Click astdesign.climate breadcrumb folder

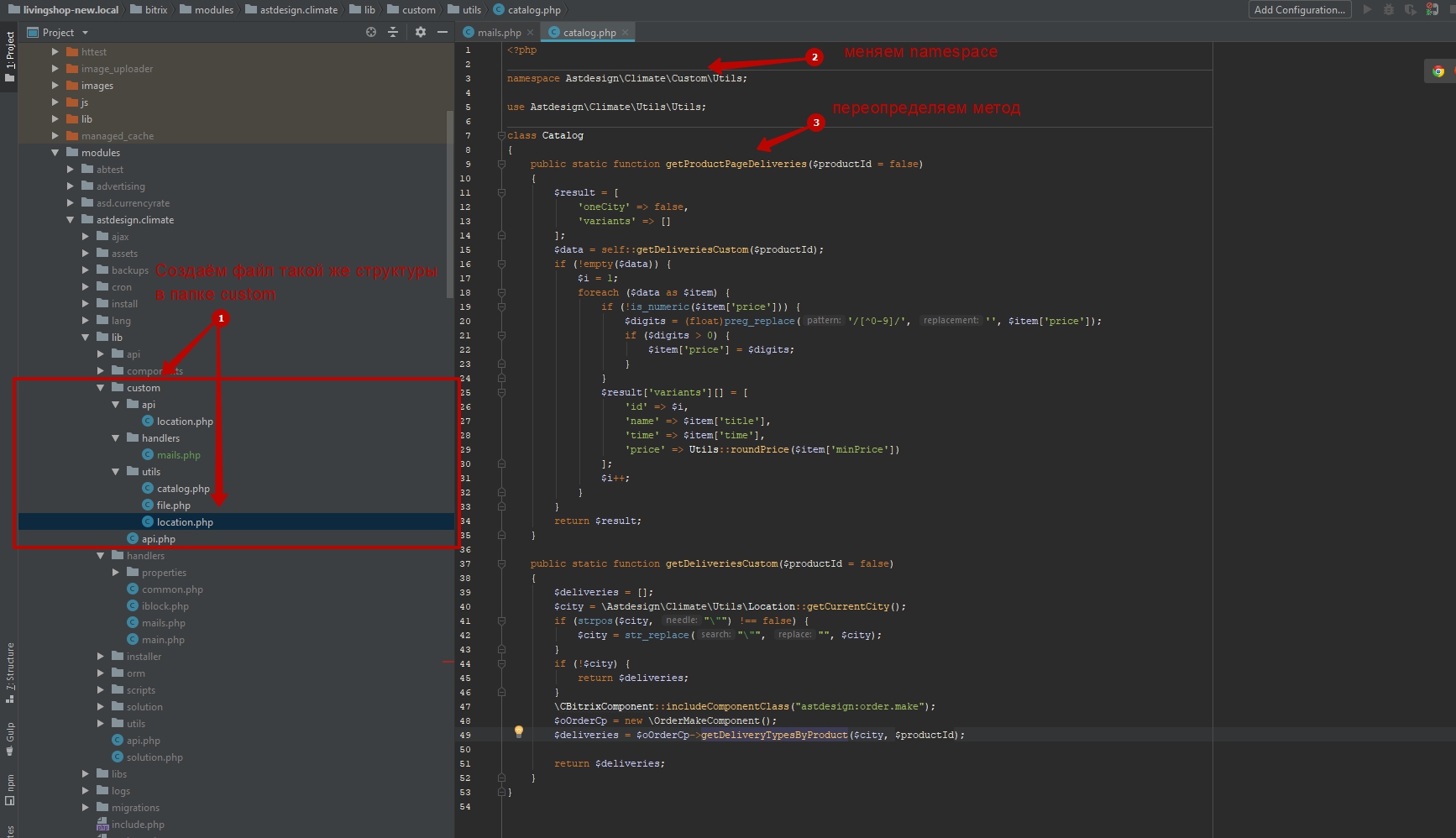click(291, 10)
